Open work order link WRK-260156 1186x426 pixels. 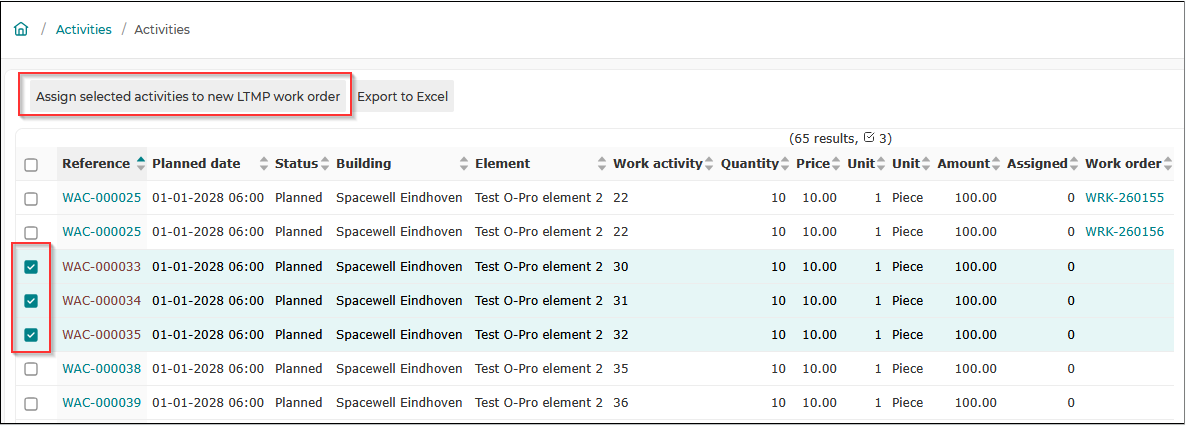pos(1125,232)
